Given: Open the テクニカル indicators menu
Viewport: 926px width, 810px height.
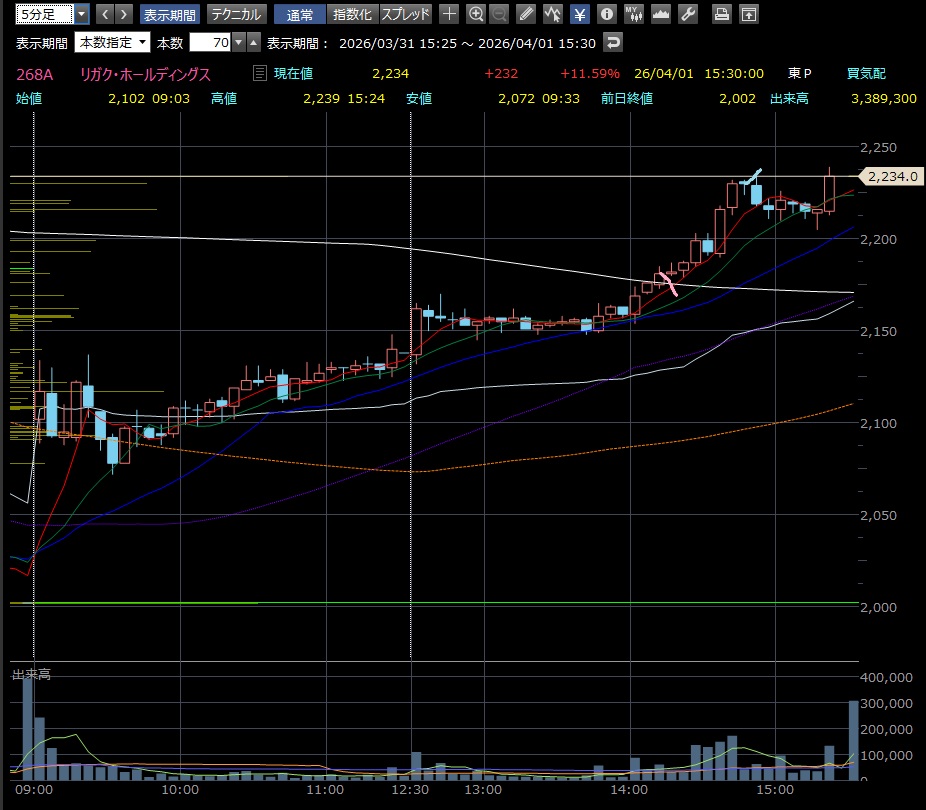Looking at the screenshot, I should point(236,14).
